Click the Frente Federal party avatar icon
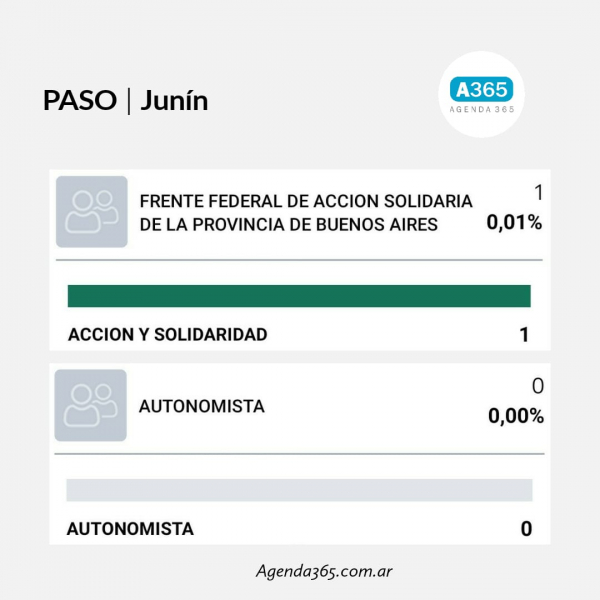 coord(92,212)
